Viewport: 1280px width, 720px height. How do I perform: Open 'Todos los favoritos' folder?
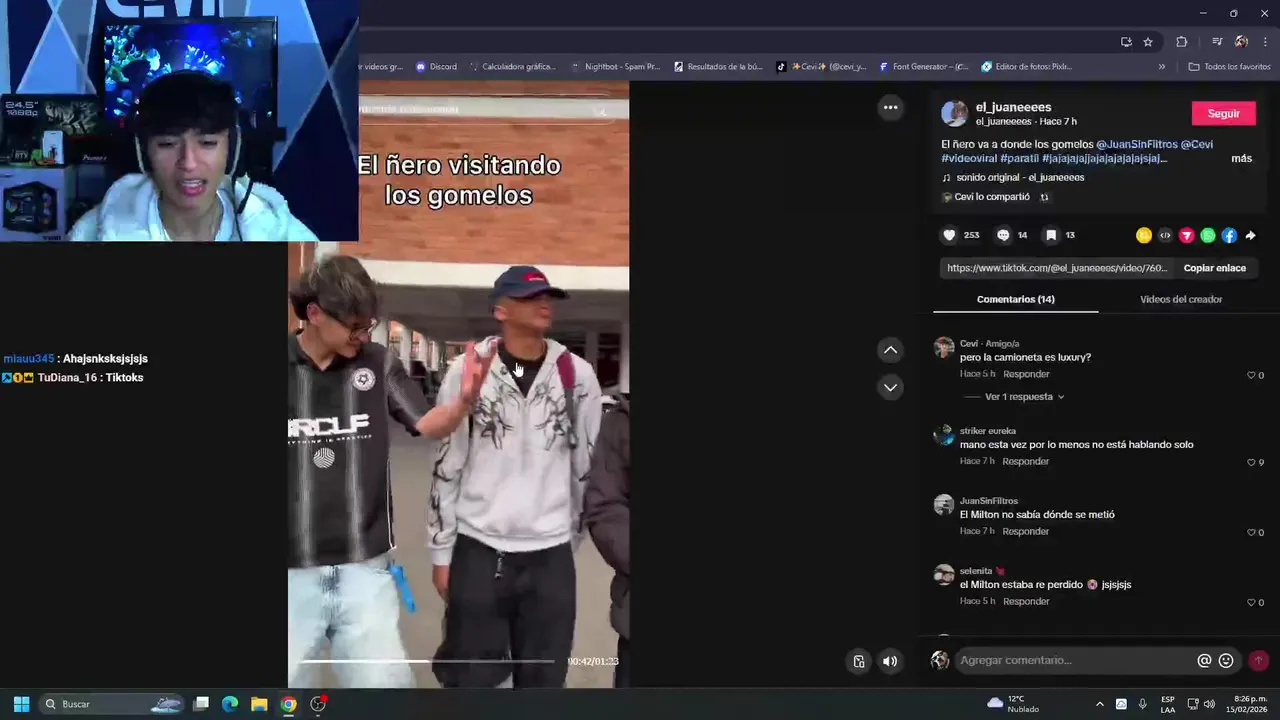[x=1229, y=67]
